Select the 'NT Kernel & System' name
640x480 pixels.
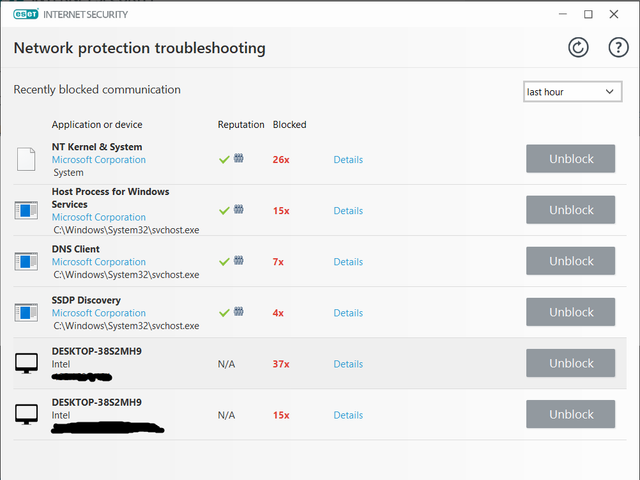97,147
